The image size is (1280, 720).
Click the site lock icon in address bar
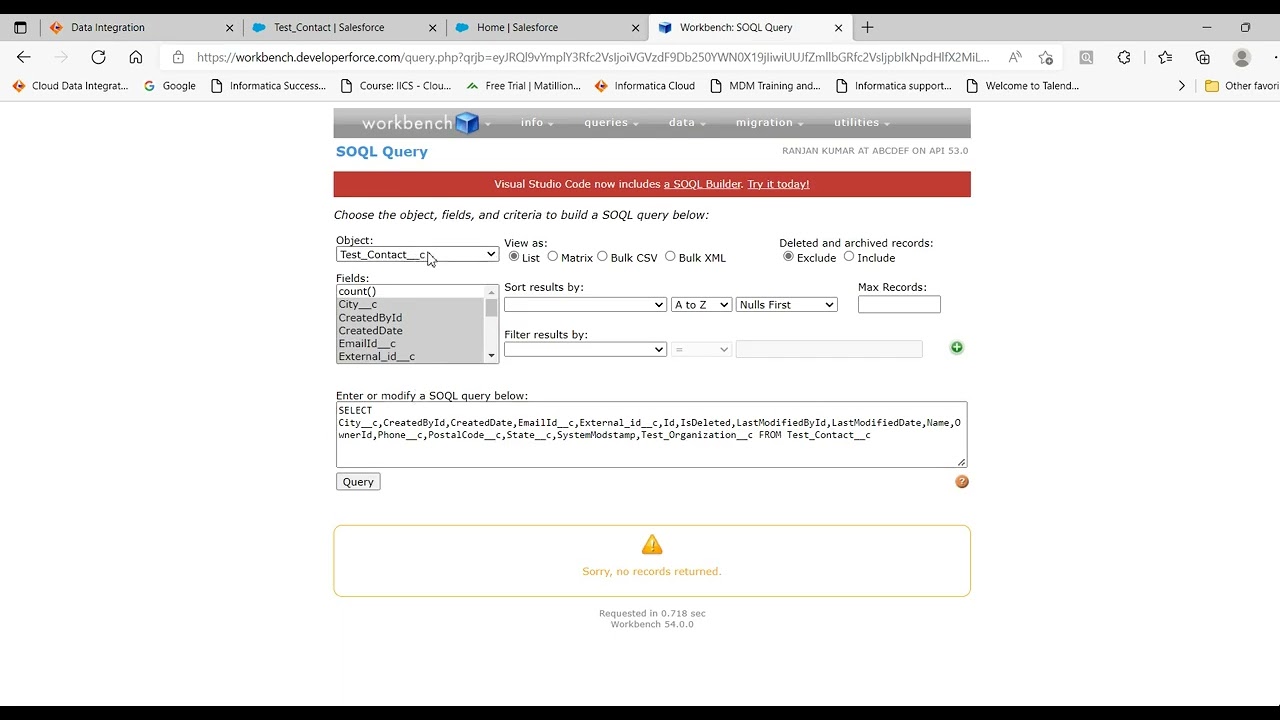pos(178,57)
